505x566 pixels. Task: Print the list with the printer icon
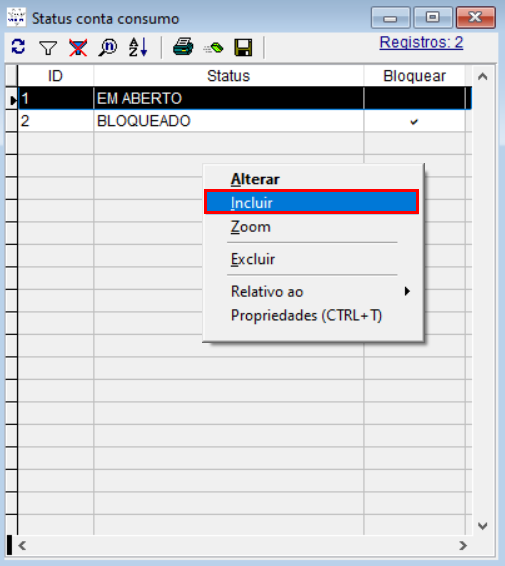(183, 47)
